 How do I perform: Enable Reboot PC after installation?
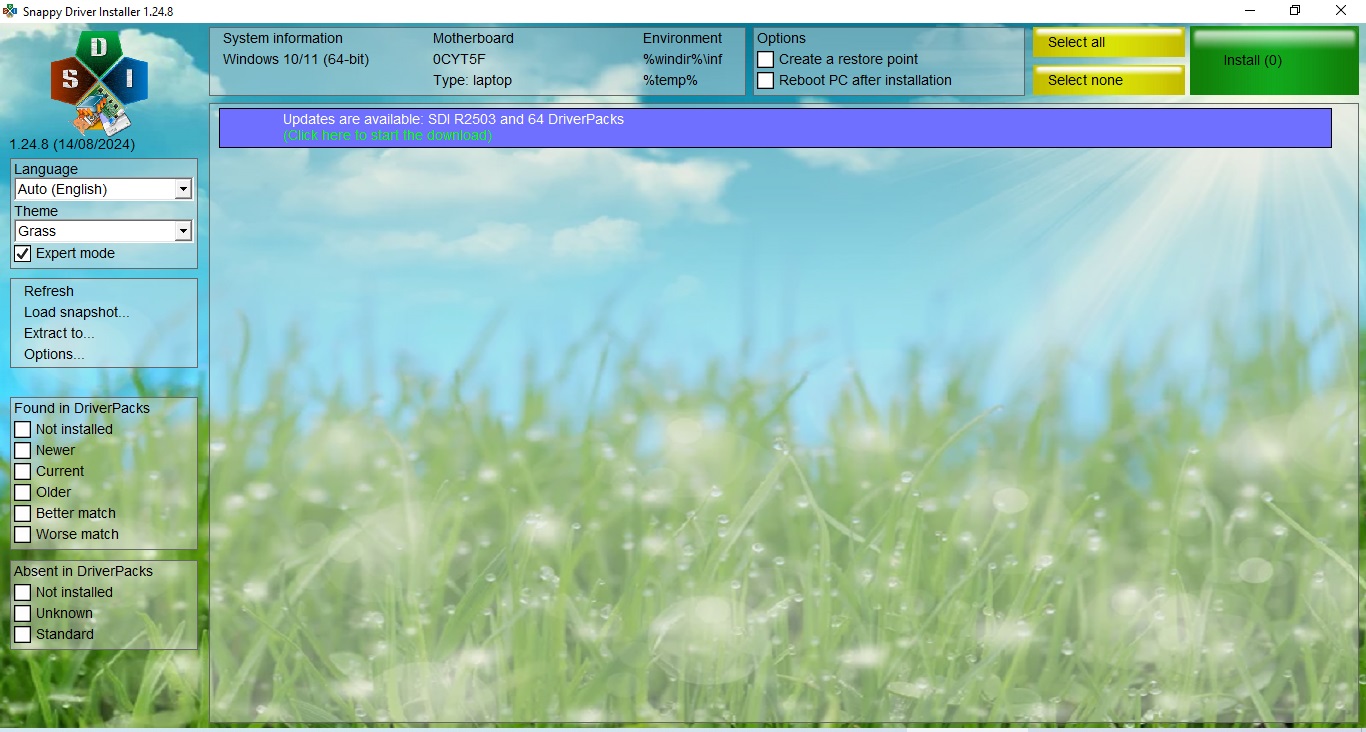click(765, 80)
